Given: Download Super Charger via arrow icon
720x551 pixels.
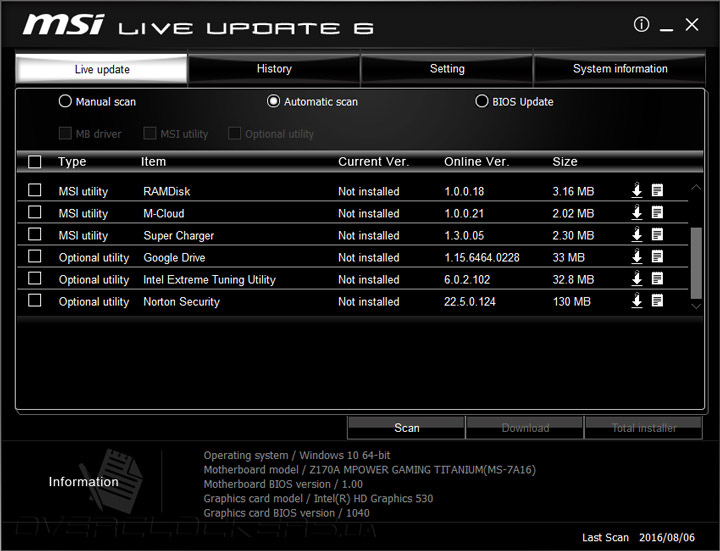Looking at the screenshot, I should 637,234.
